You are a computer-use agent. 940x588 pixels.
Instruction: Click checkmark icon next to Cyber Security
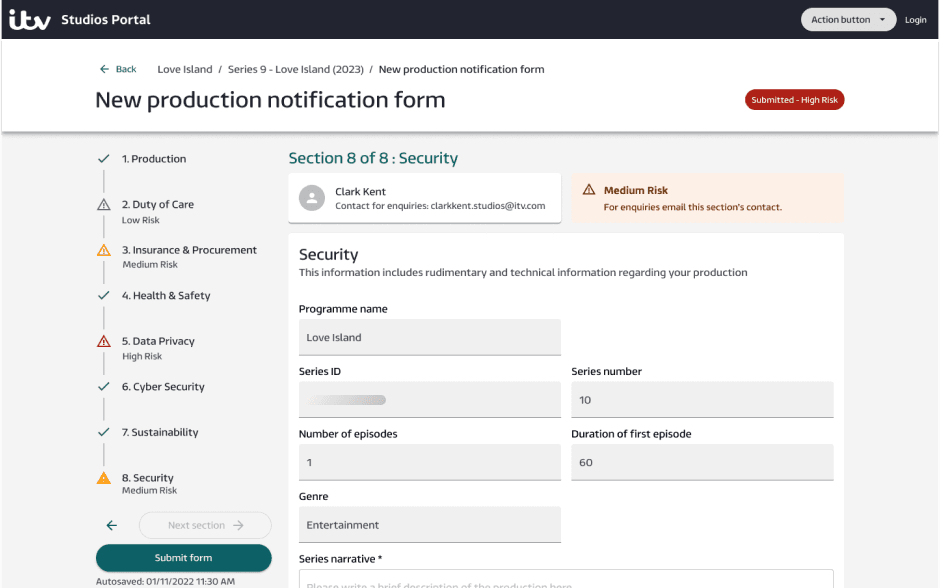[x=104, y=387]
